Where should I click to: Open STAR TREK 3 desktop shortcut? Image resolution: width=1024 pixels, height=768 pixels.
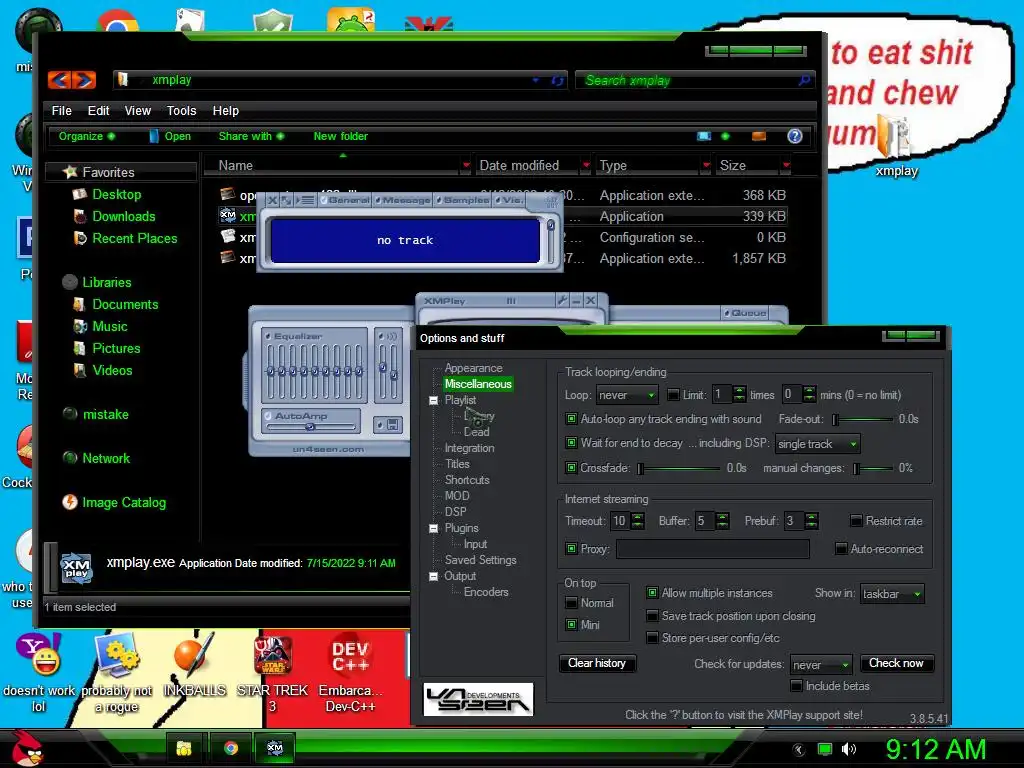(x=272, y=673)
